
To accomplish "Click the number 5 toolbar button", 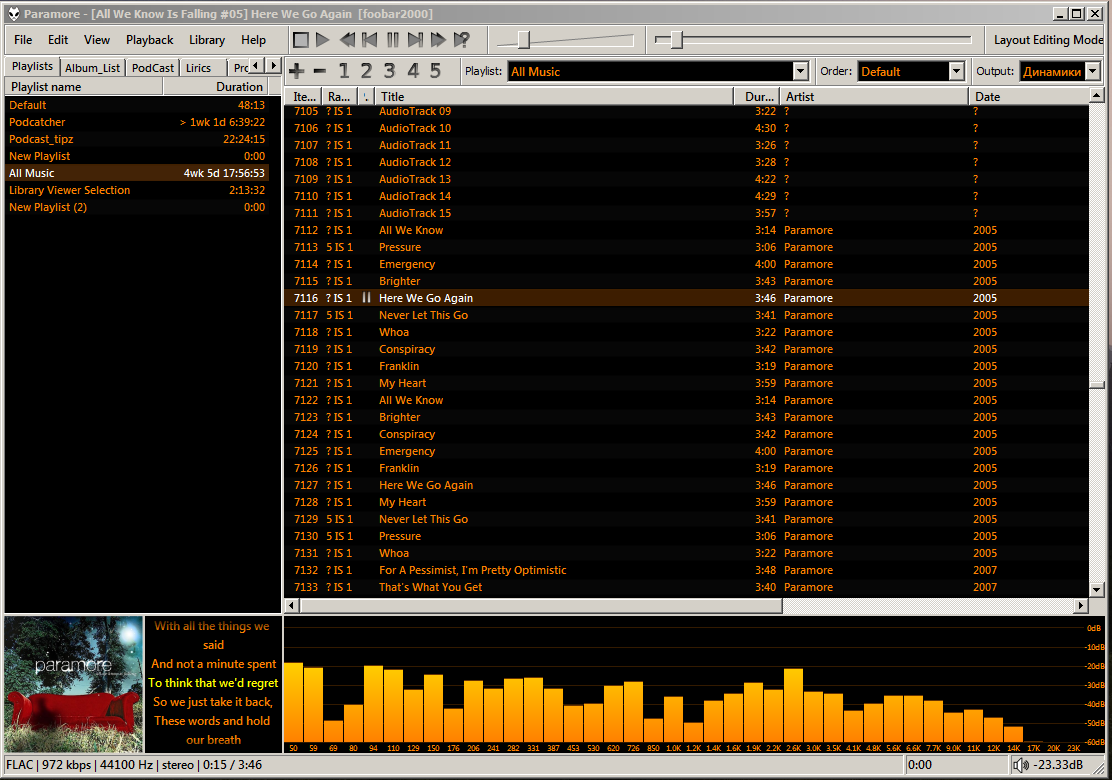I will [x=435, y=71].
